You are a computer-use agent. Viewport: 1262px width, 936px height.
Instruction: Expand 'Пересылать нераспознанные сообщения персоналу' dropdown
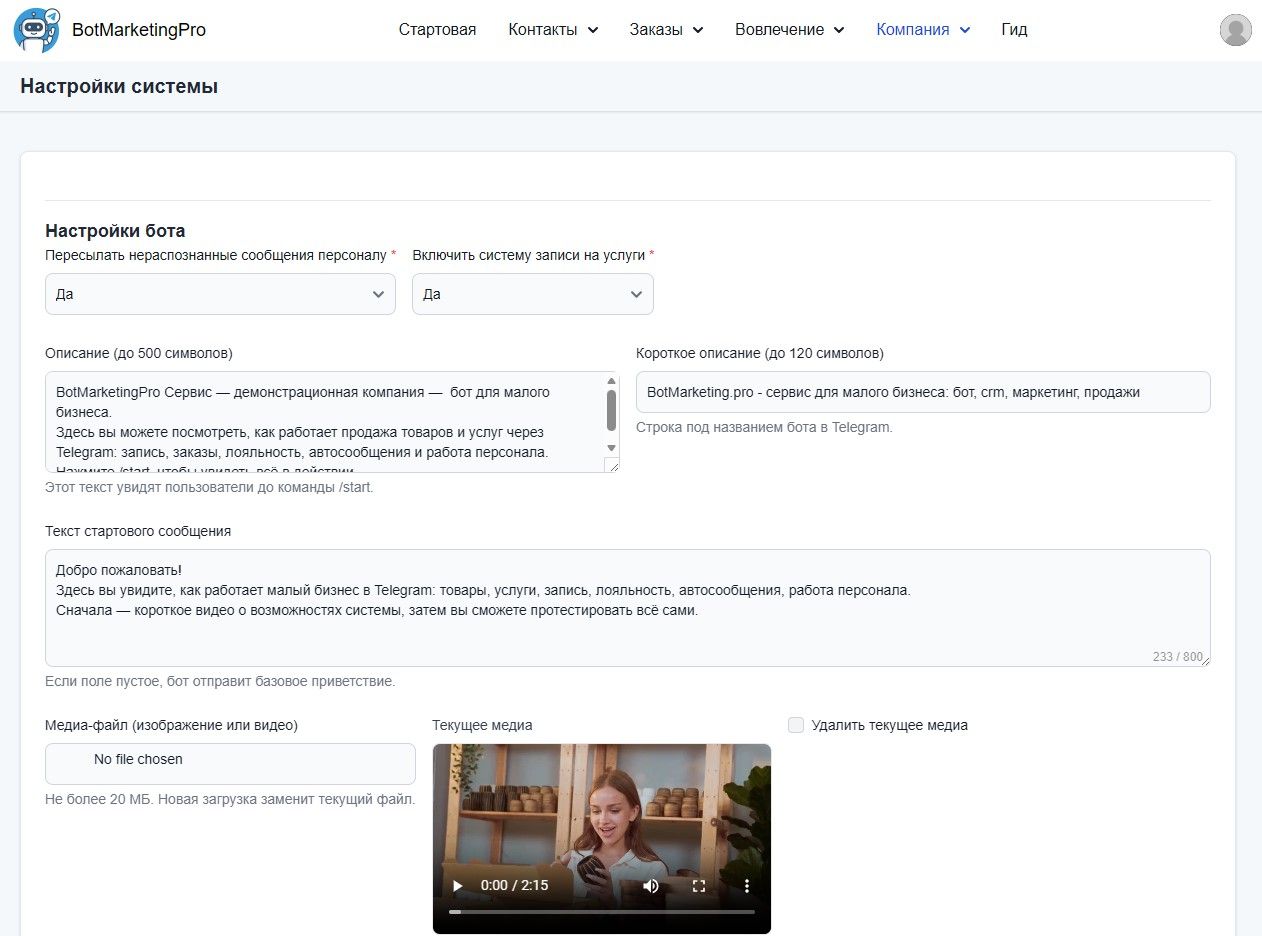click(220, 294)
